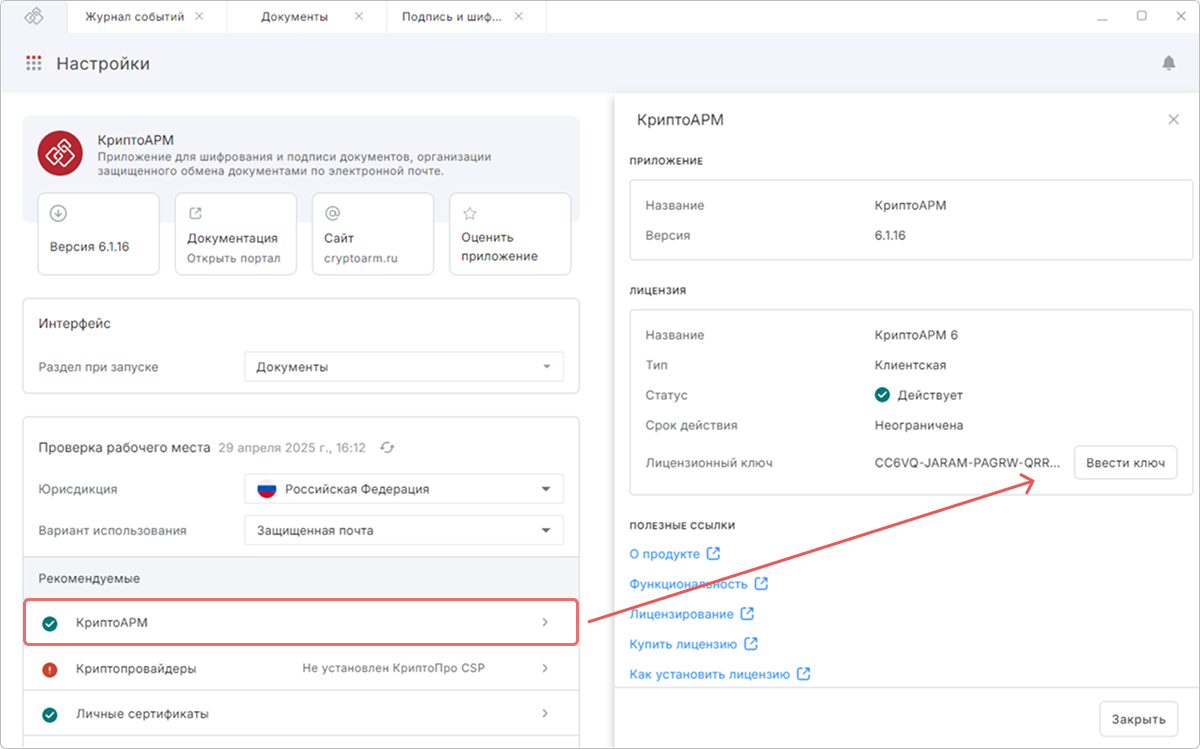Open the Вариант использования dropdown
The height and width of the screenshot is (749, 1200).
click(x=404, y=530)
